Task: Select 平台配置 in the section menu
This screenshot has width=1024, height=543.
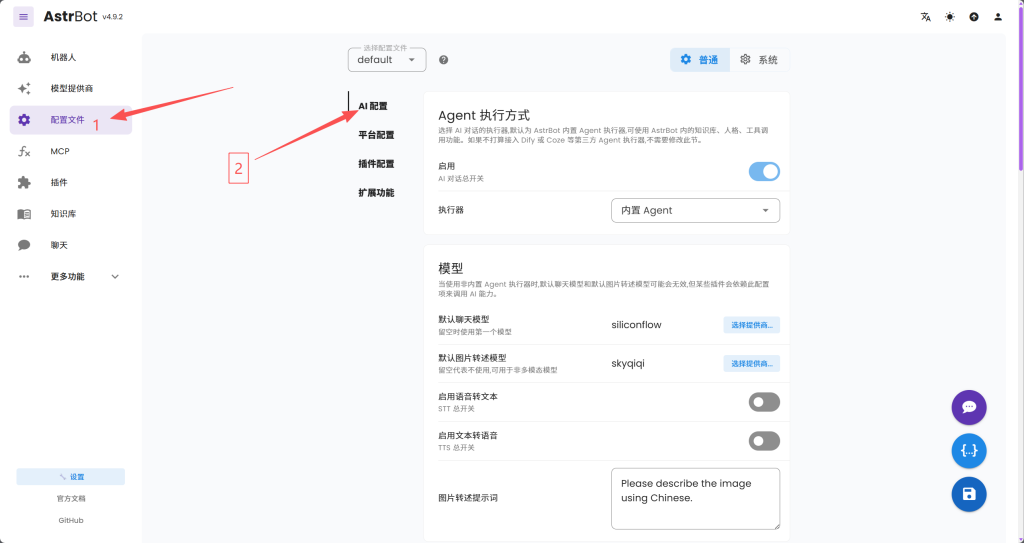Action: pyautogui.click(x=376, y=135)
